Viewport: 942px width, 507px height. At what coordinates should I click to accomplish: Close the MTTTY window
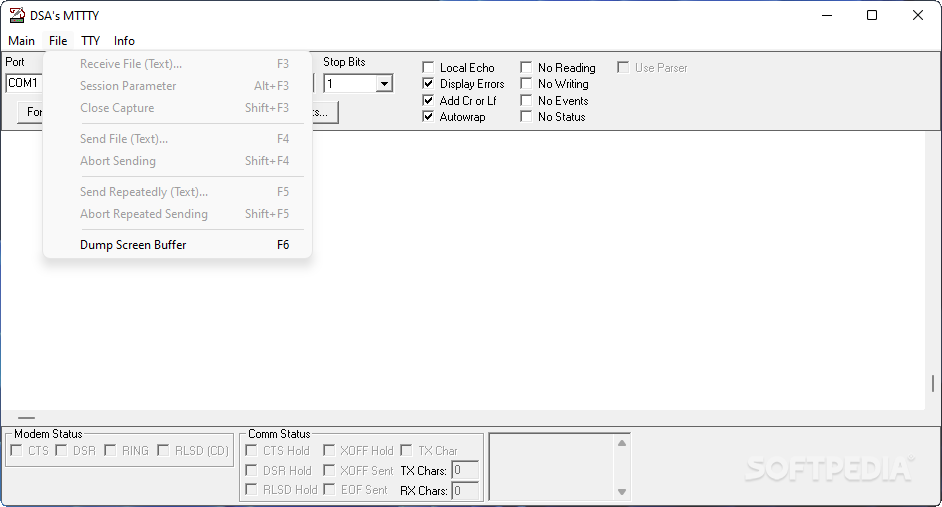tap(918, 16)
